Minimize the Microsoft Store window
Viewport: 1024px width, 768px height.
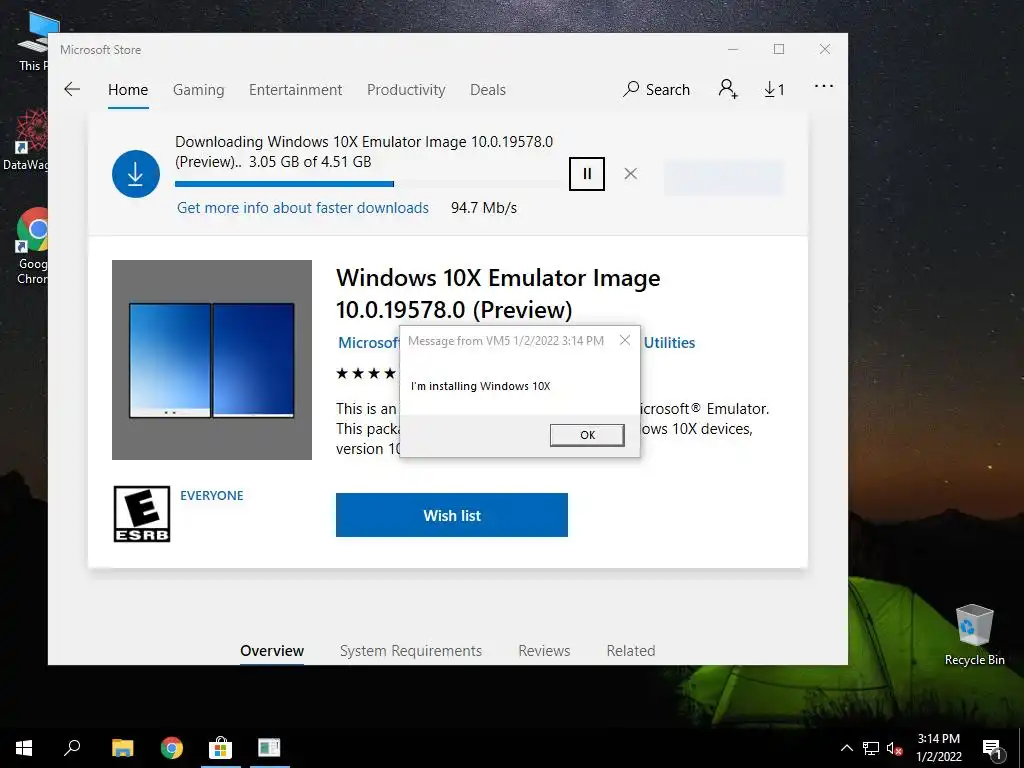tap(733, 50)
